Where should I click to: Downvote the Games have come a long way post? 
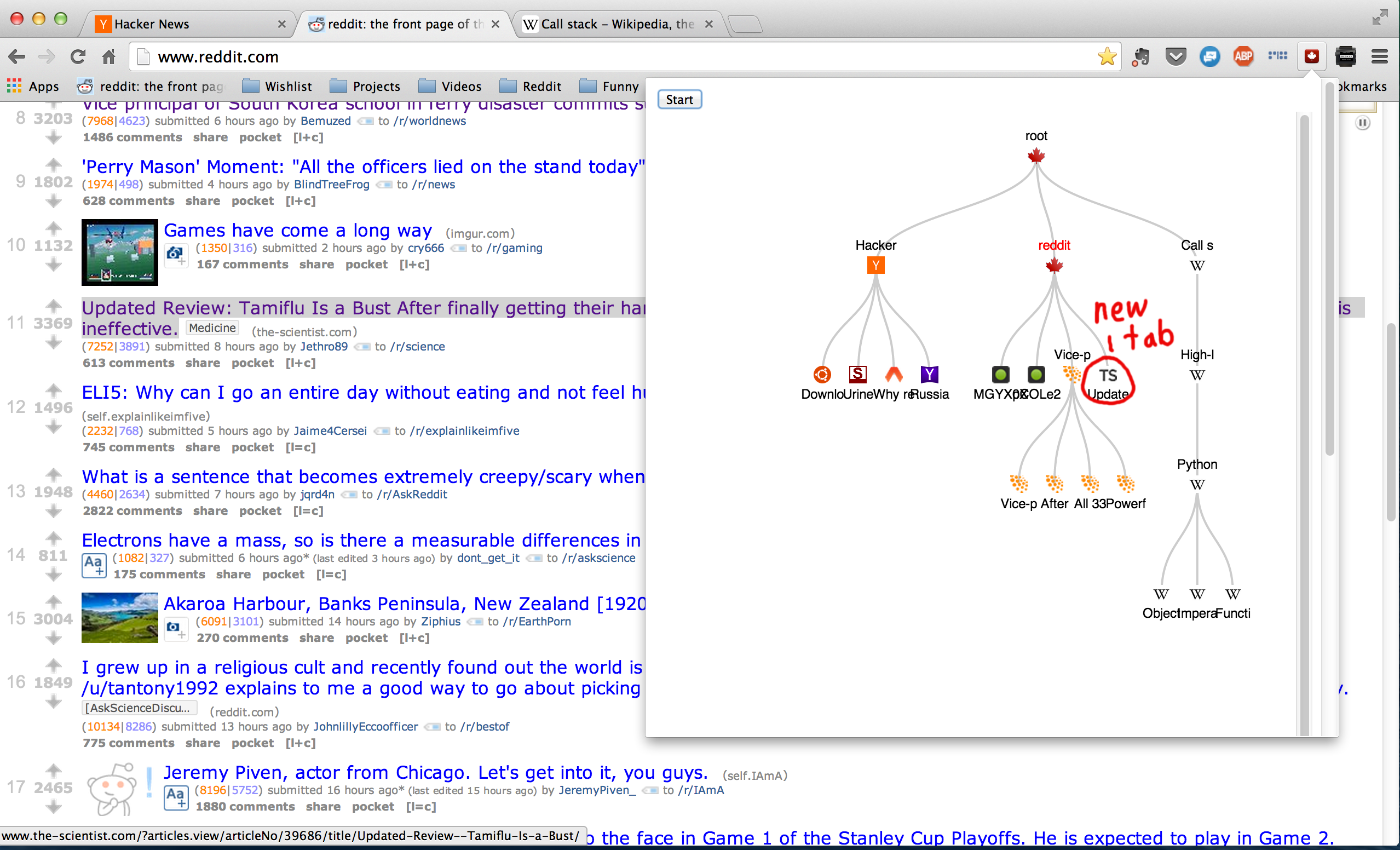point(54,264)
